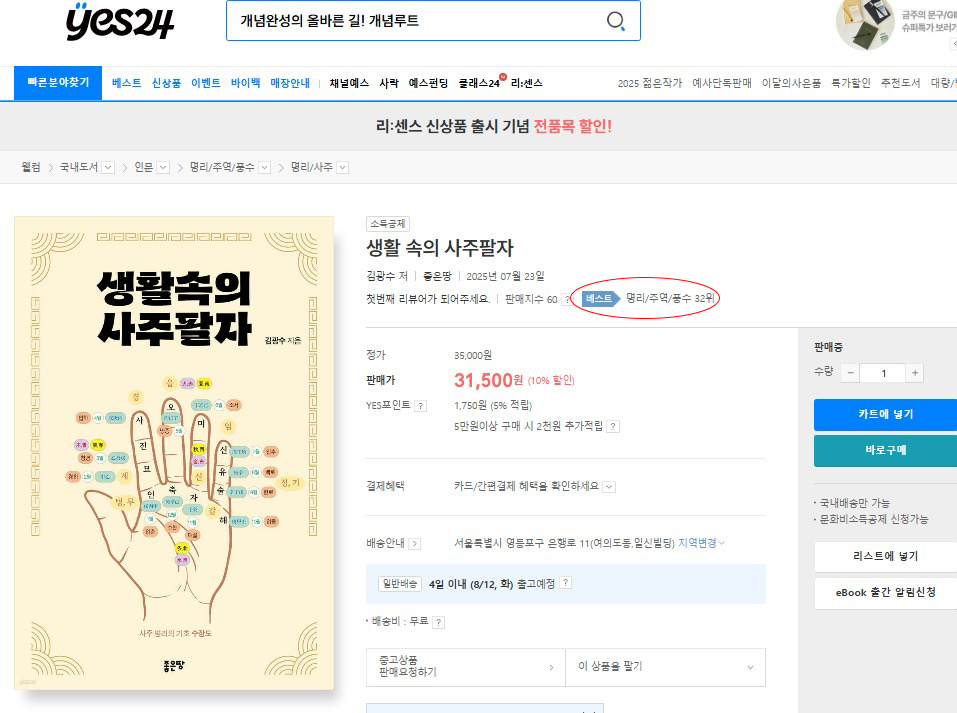Screen dimensions: 957x713
Task: Click eBook 출간 알림신청 button
Action: pyautogui.click(x=886, y=592)
